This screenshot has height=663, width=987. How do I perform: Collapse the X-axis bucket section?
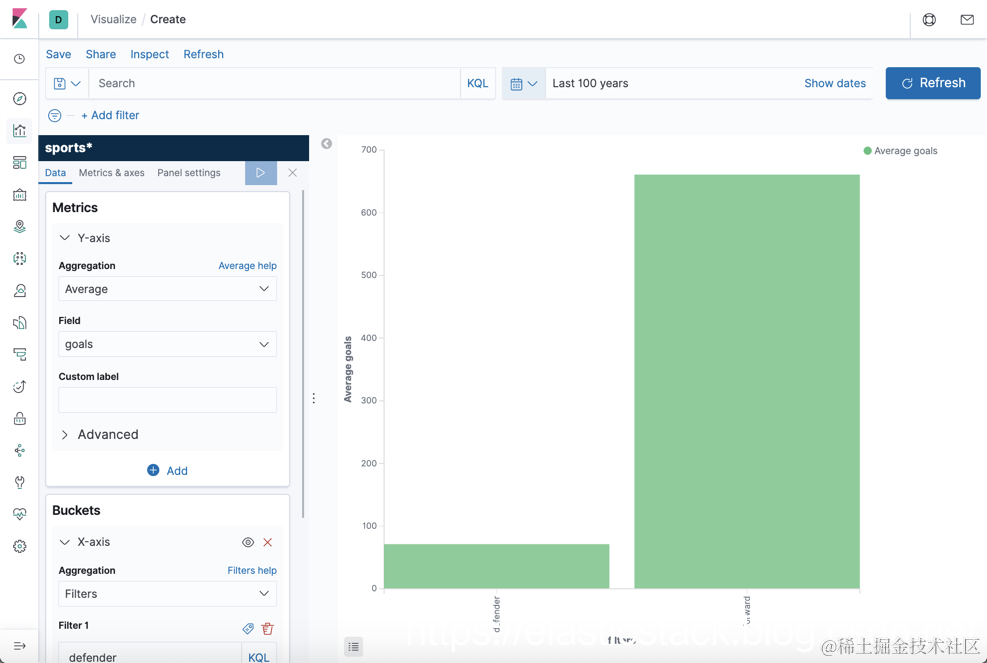[x=64, y=542]
